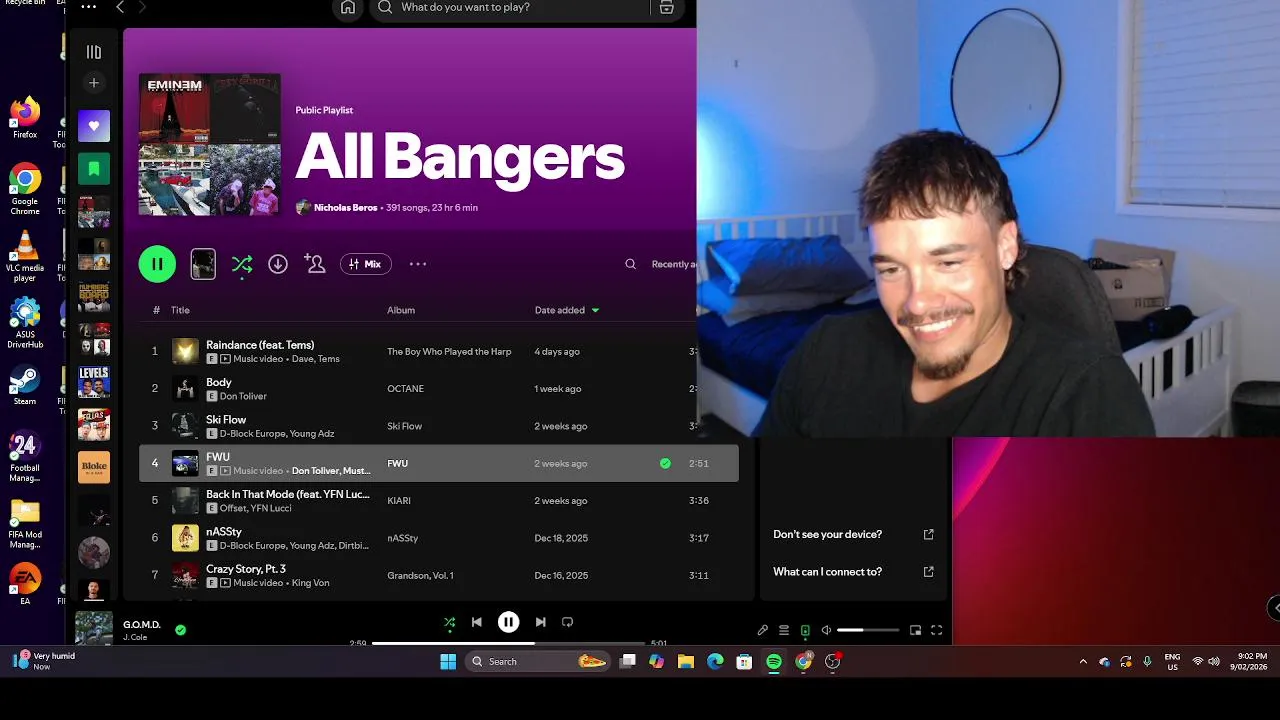Open the All Bangers playlist cover image
The height and width of the screenshot is (720, 1280).
(210, 144)
